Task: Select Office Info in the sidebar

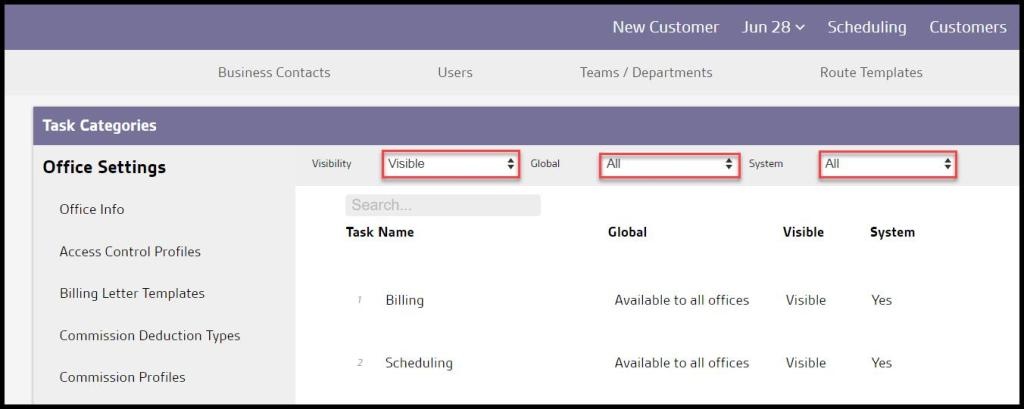Action: coord(92,209)
